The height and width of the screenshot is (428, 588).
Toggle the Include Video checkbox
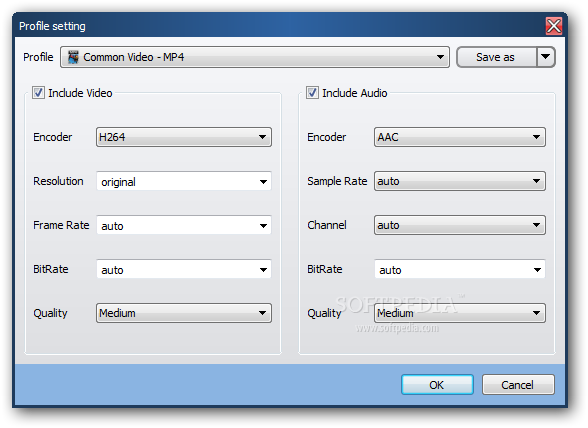(x=38, y=92)
